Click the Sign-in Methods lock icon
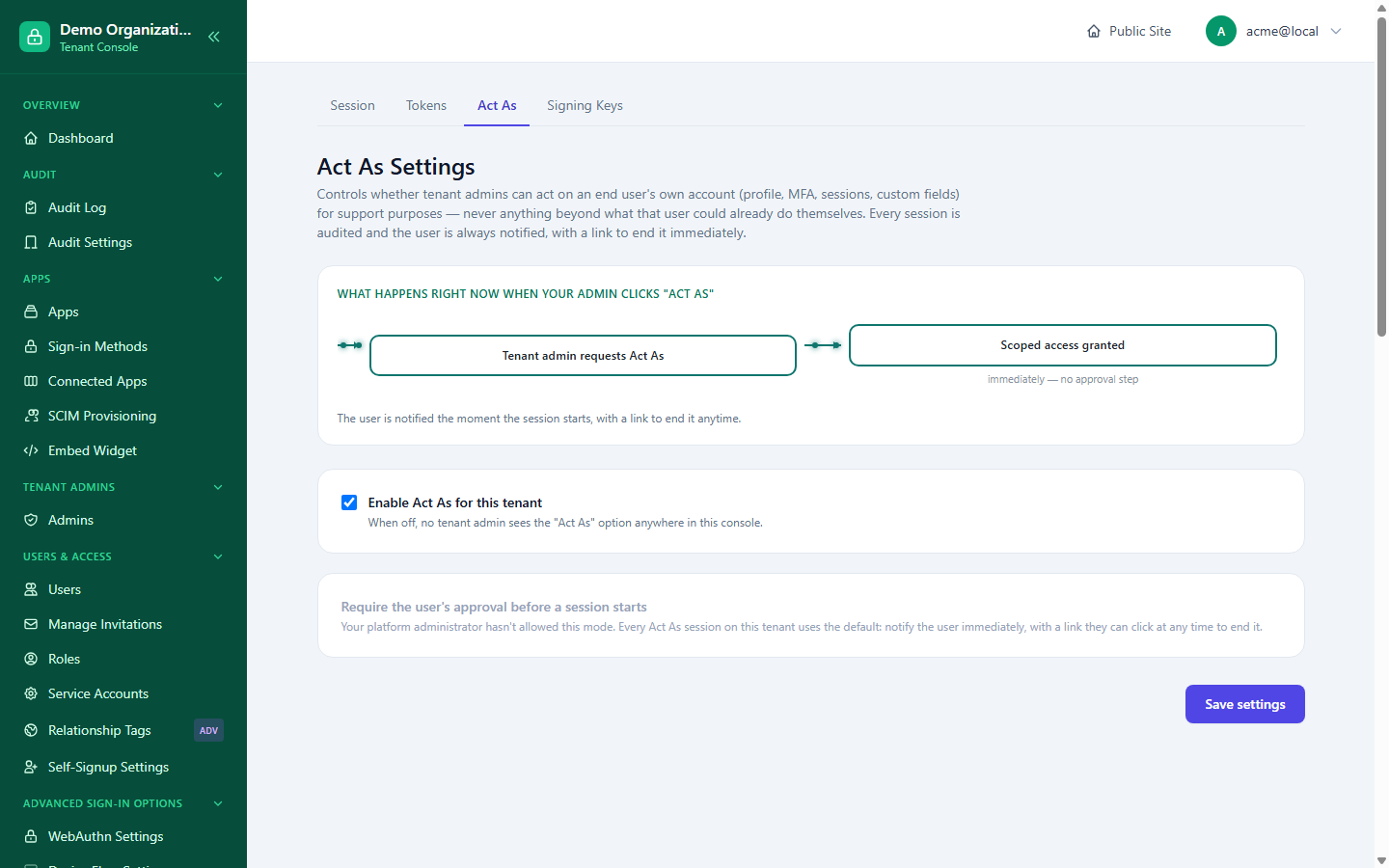Screen dimensions: 1389x868 pos(31,346)
